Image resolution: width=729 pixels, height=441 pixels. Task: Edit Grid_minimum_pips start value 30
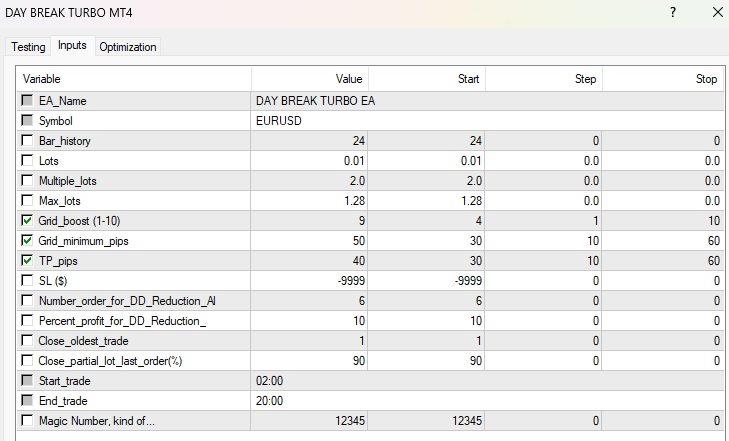426,241
